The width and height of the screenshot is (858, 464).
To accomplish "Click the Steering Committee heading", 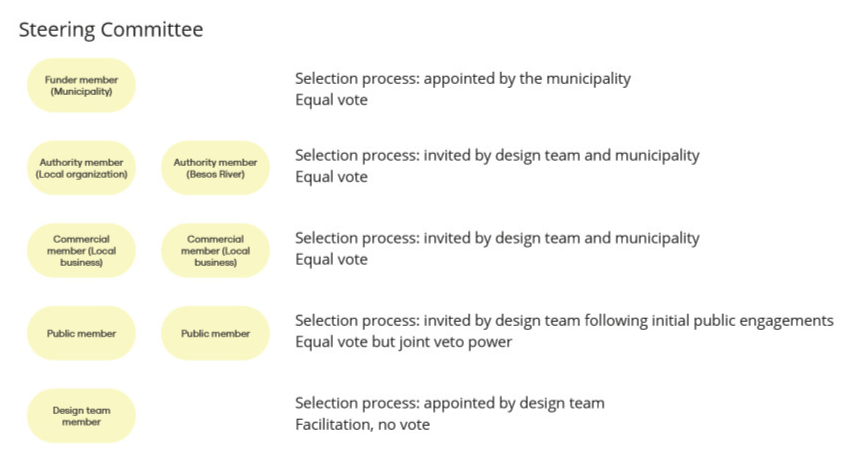I will pyautogui.click(x=111, y=30).
